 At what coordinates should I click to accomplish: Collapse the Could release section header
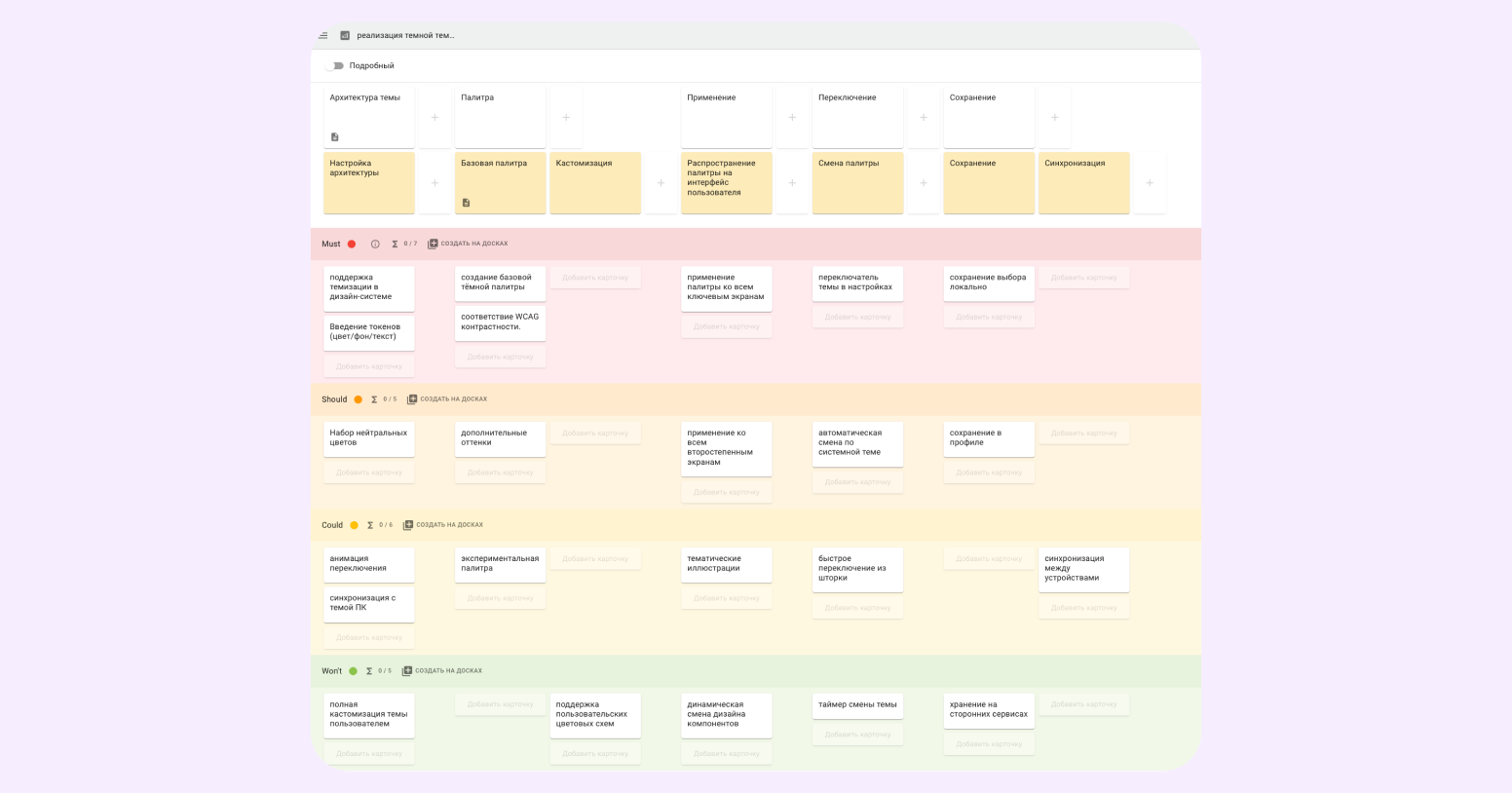click(332, 525)
